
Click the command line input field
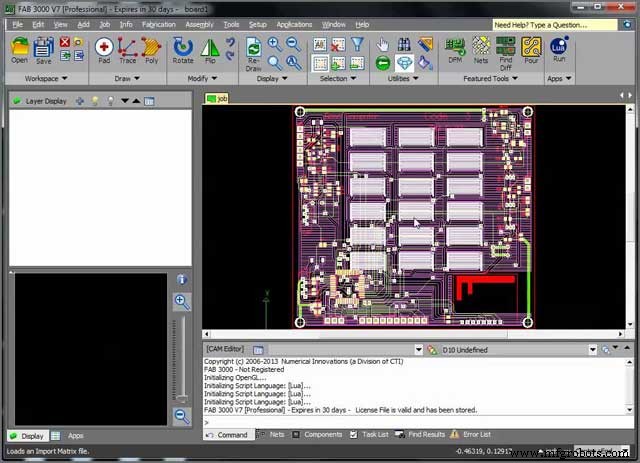tap(418, 423)
